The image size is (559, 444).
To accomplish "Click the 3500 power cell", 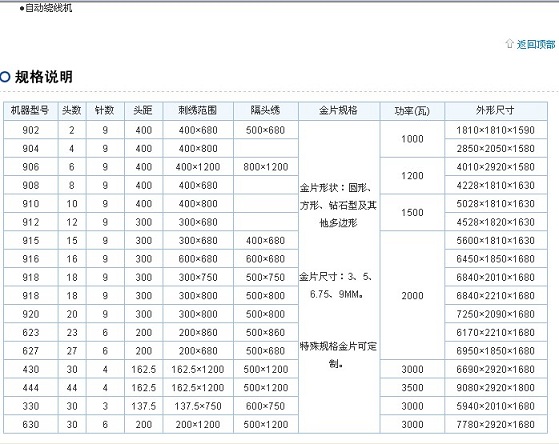I will [x=412, y=388].
